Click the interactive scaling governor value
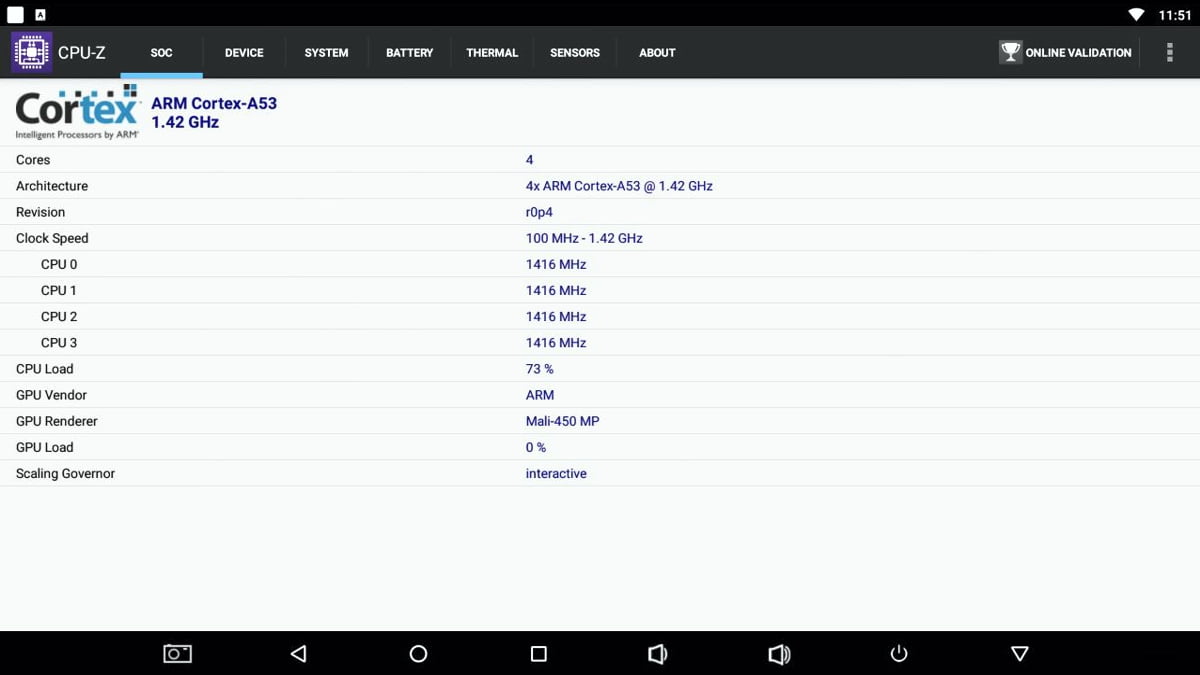This screenshot has width=1200, height=675. [x=556, y=473]
